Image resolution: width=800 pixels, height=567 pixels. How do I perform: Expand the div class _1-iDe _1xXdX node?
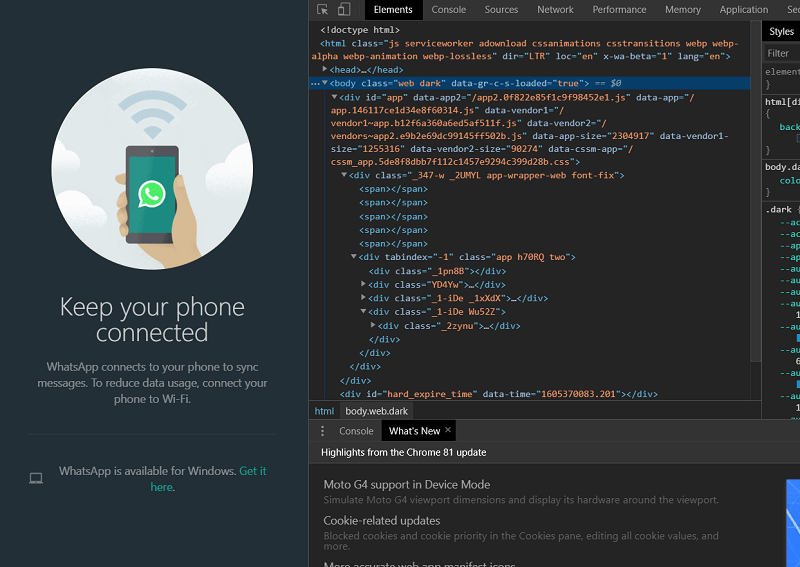coord(363,298)
